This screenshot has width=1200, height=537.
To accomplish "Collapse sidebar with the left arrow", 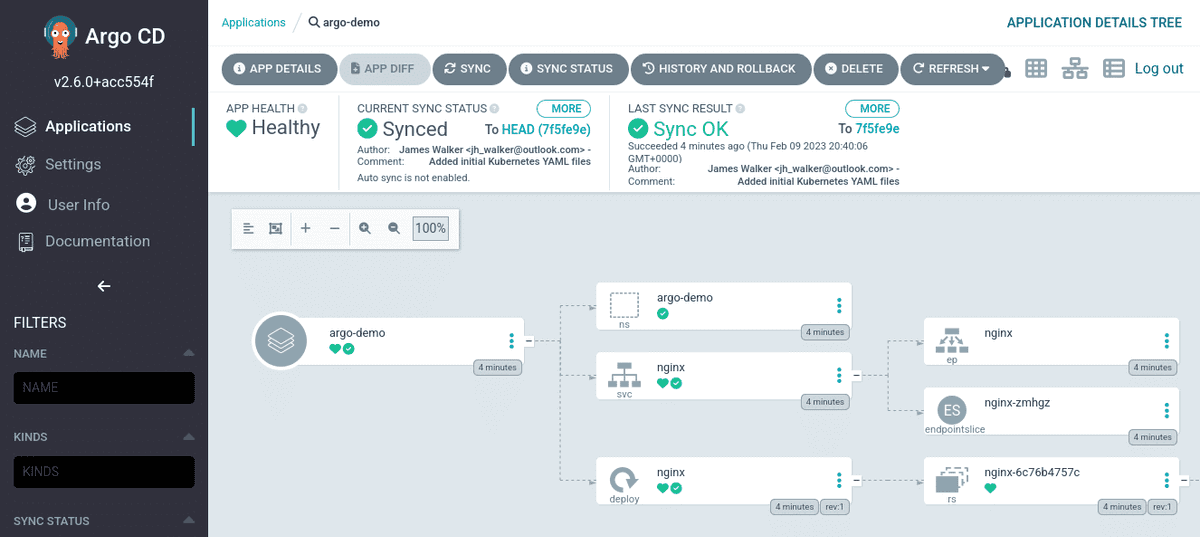I will (103, 286).
